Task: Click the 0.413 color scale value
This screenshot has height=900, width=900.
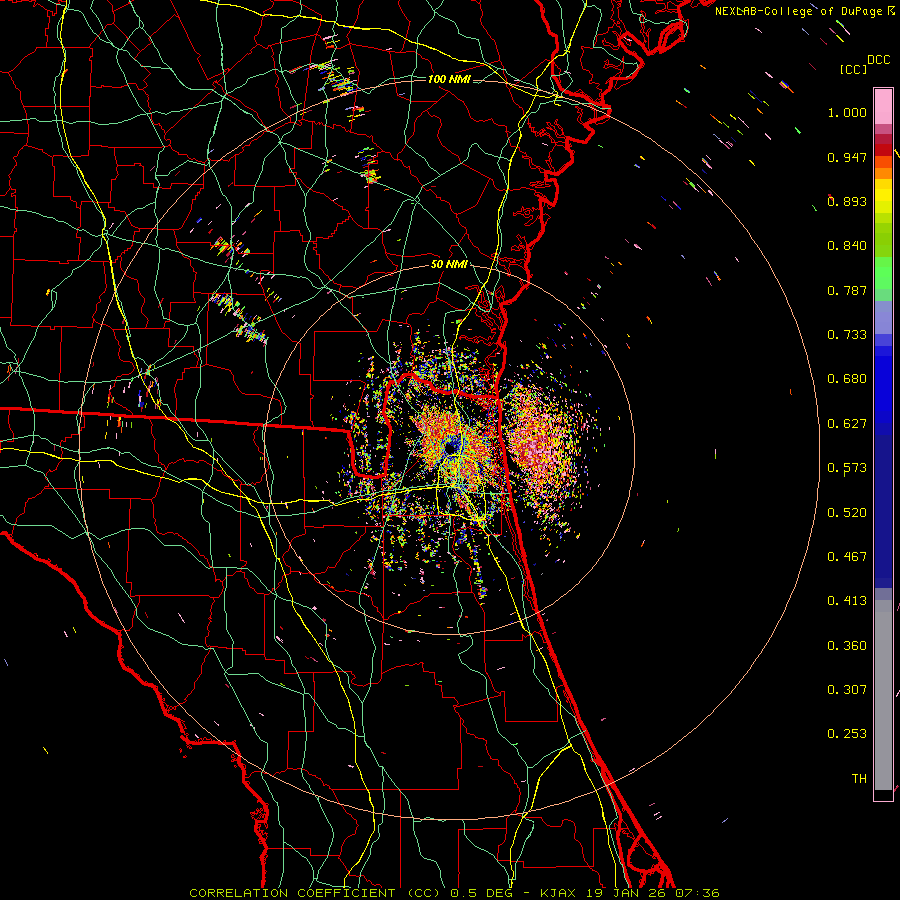Action: pos(847,601)
